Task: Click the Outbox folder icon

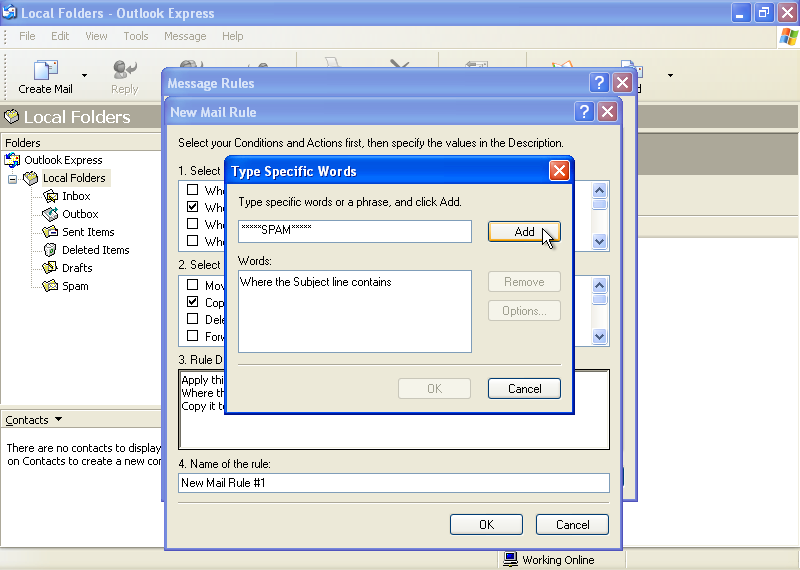Action: 50,214
